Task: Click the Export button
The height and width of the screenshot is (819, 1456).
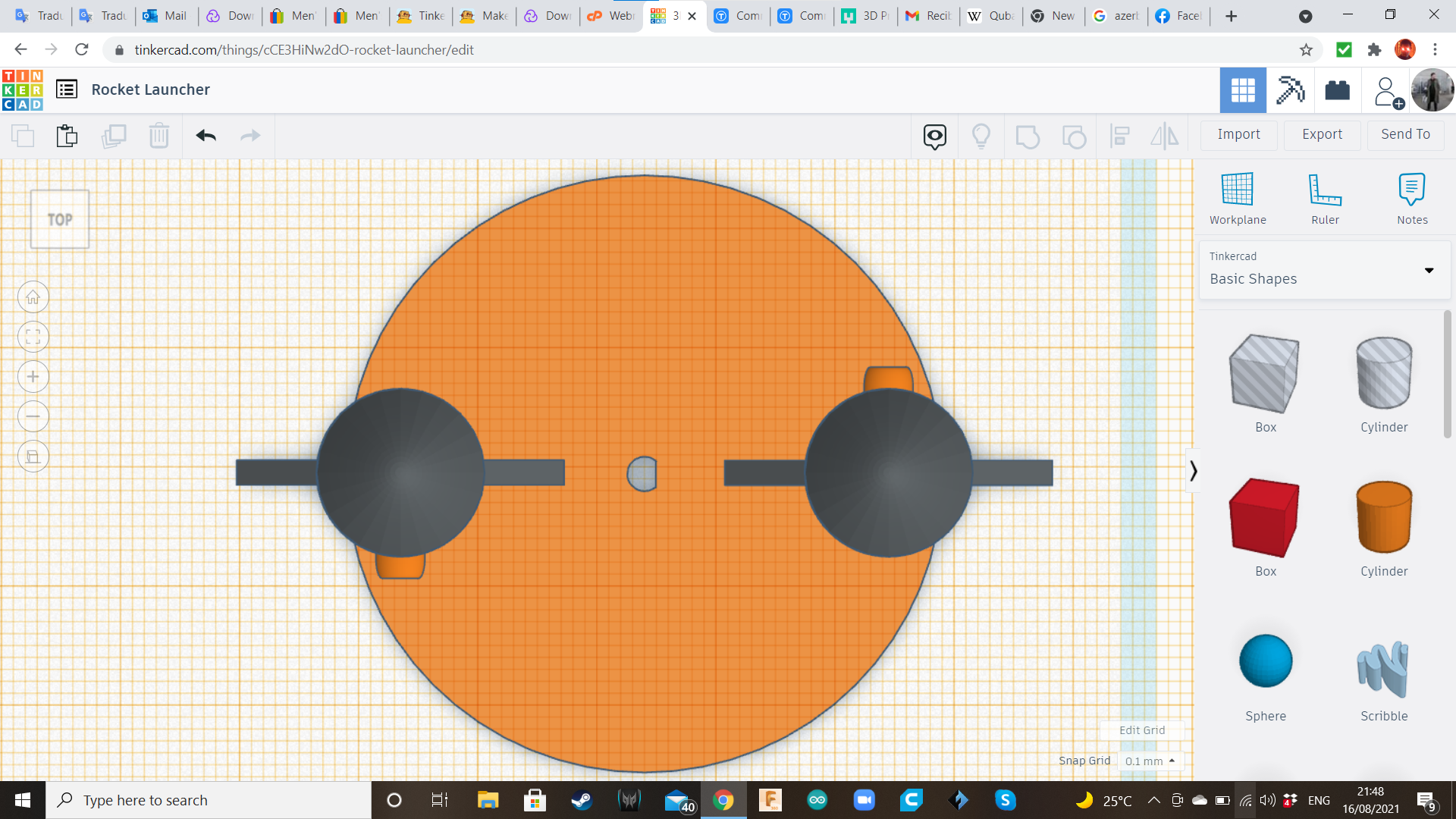Action: pyautogui.click(x=1321, y=134)
